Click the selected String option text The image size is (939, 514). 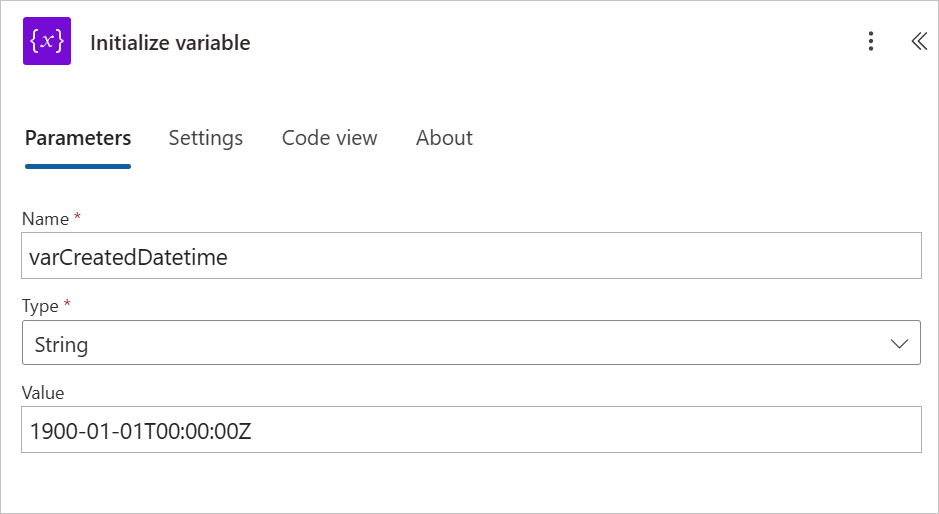(x=61, y=345)
